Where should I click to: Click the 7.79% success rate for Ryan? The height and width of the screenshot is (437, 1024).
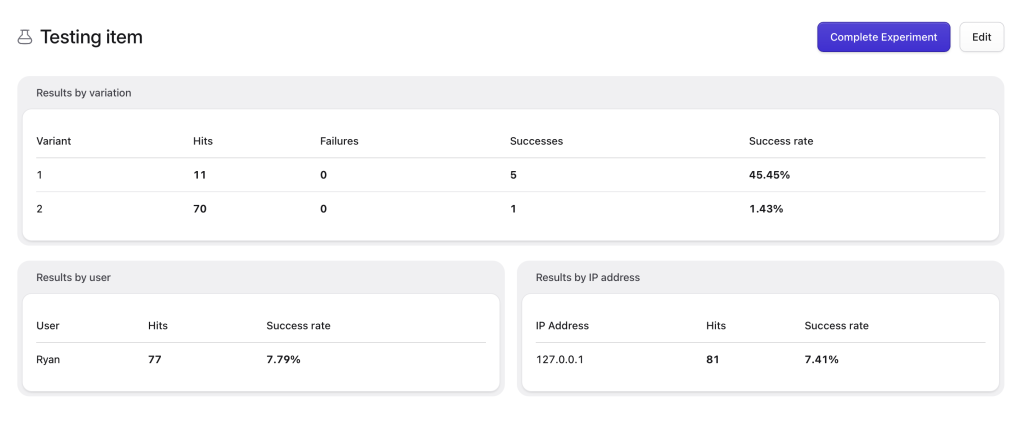coord(283,359)
